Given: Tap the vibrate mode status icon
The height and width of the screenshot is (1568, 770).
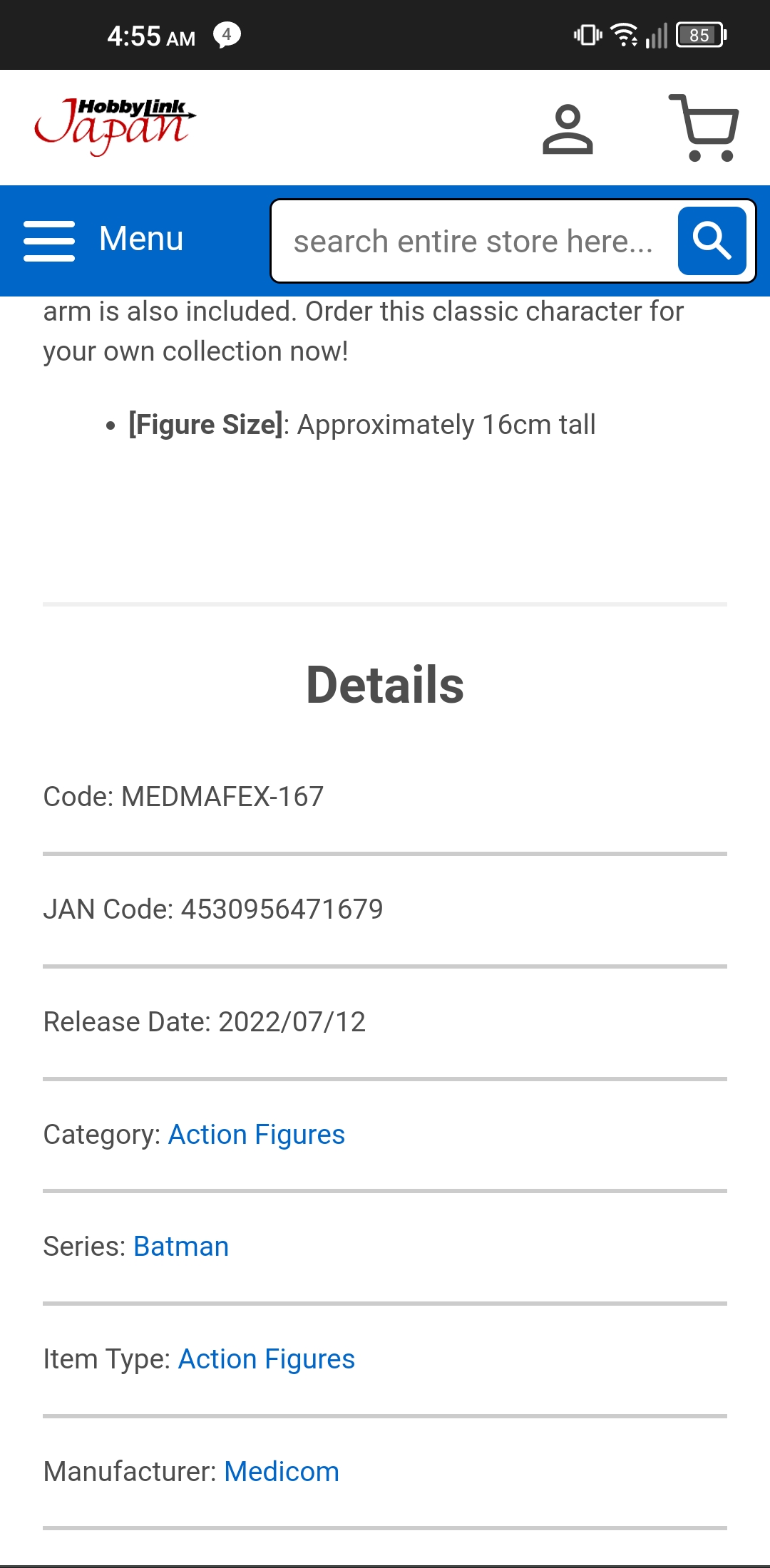Looking at the screenshot, I should tap(587, 35).
